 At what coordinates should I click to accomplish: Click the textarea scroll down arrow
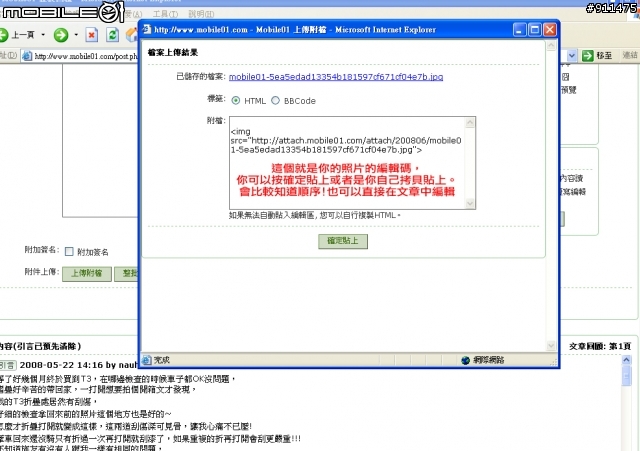[470, 203]
